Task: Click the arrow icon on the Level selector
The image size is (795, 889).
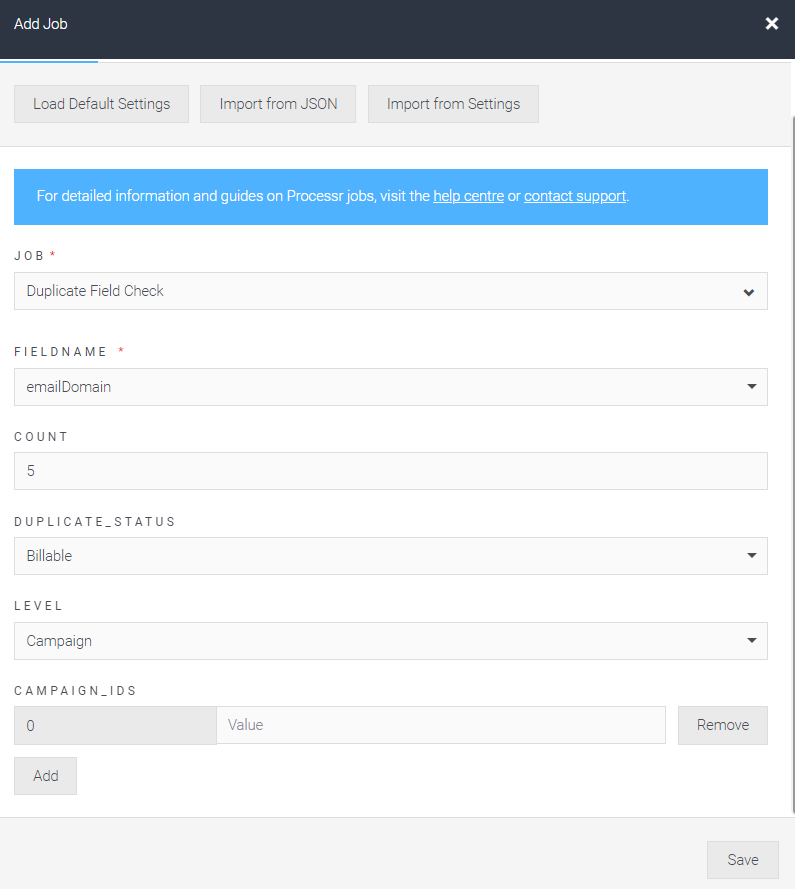Action: click(753, 641)
